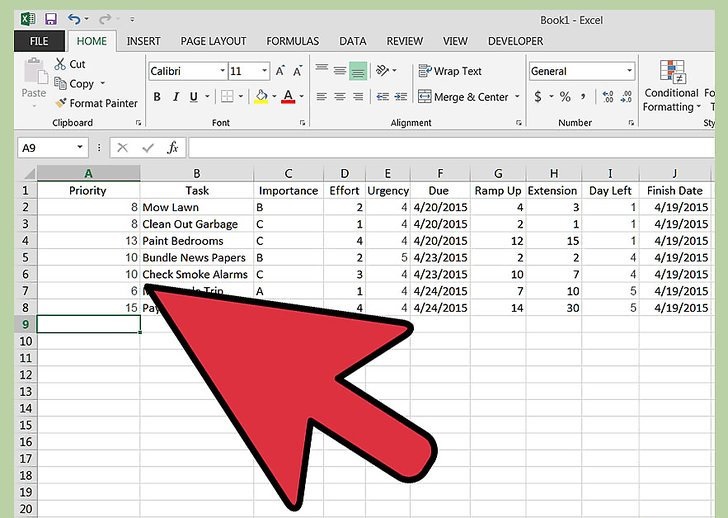Open the font size 11 dropdown
The width and height of the screenshot is (728, 518).
click(x=264, y=71)
